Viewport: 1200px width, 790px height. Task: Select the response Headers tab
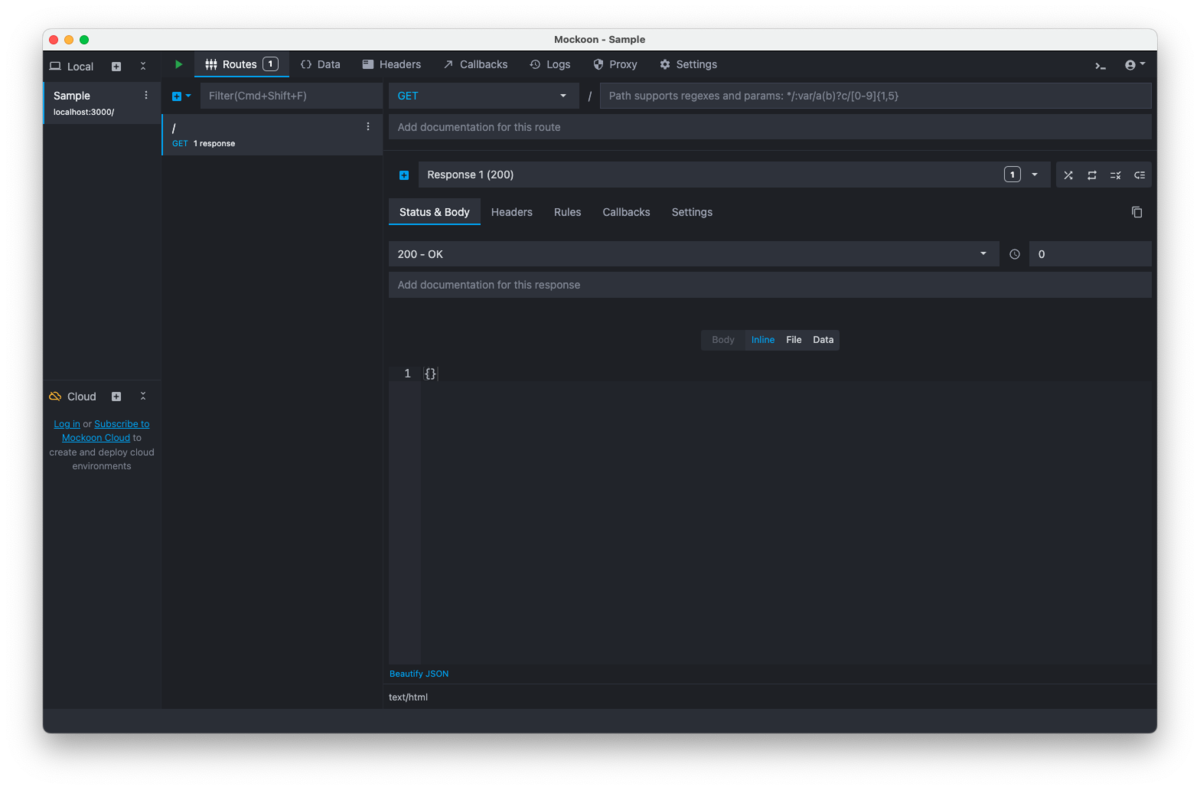click(x=512, y=212)
